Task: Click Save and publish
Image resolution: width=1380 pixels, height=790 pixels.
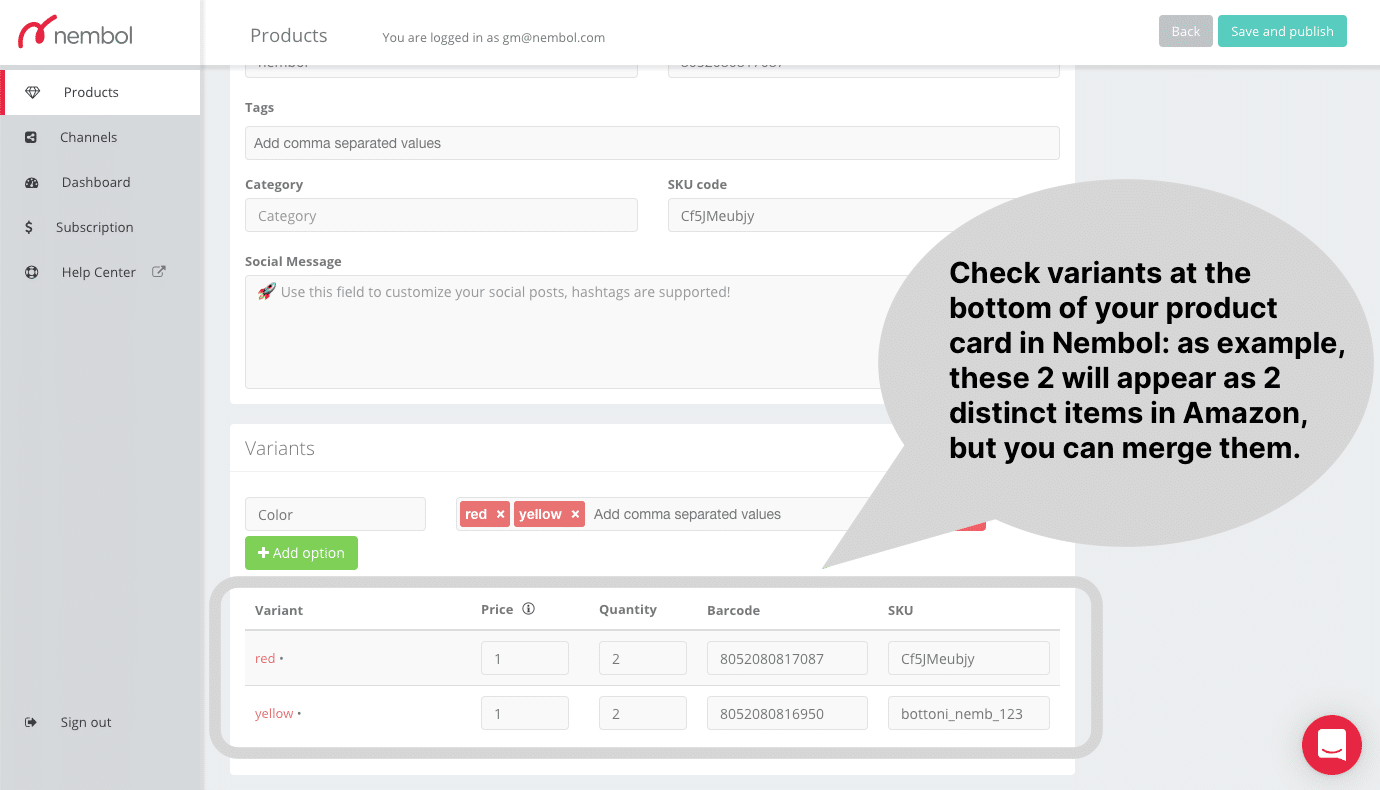Action: (1282, 31)
